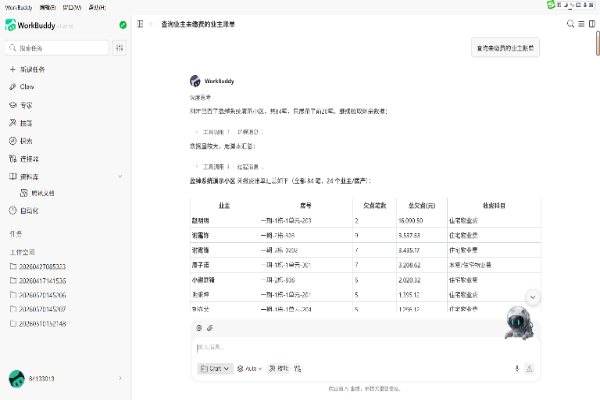Click the user message bubble at top right
The image size is (600, 400).
(505, 47)
